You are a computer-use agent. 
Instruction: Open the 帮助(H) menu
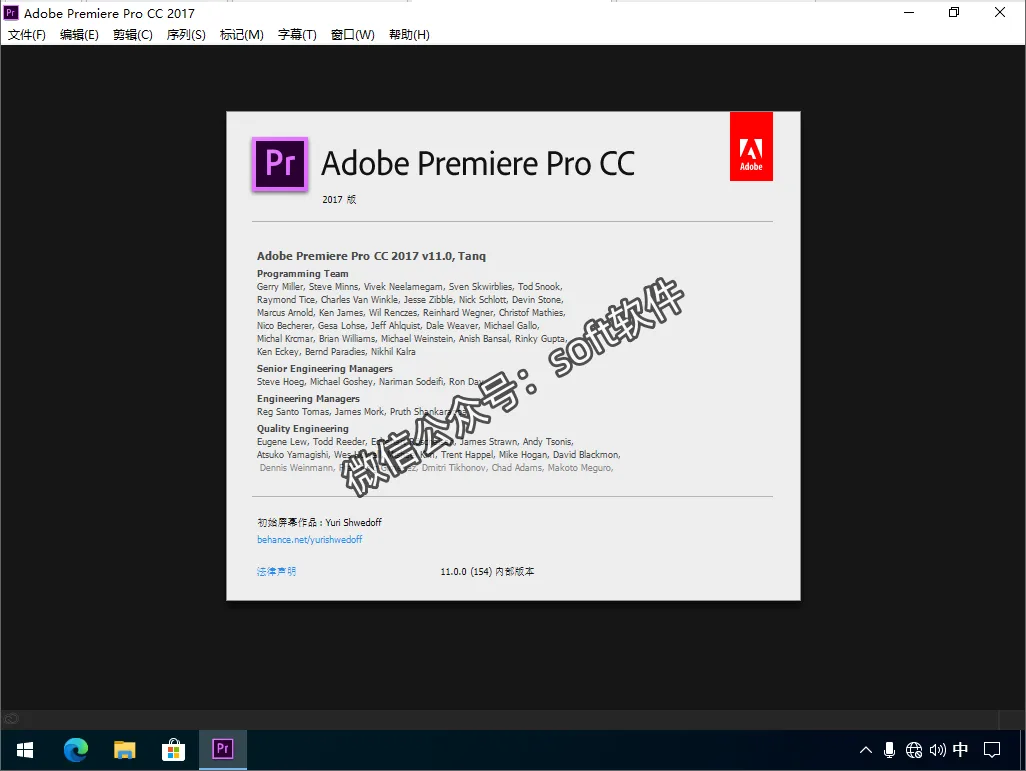click(409, 35)
